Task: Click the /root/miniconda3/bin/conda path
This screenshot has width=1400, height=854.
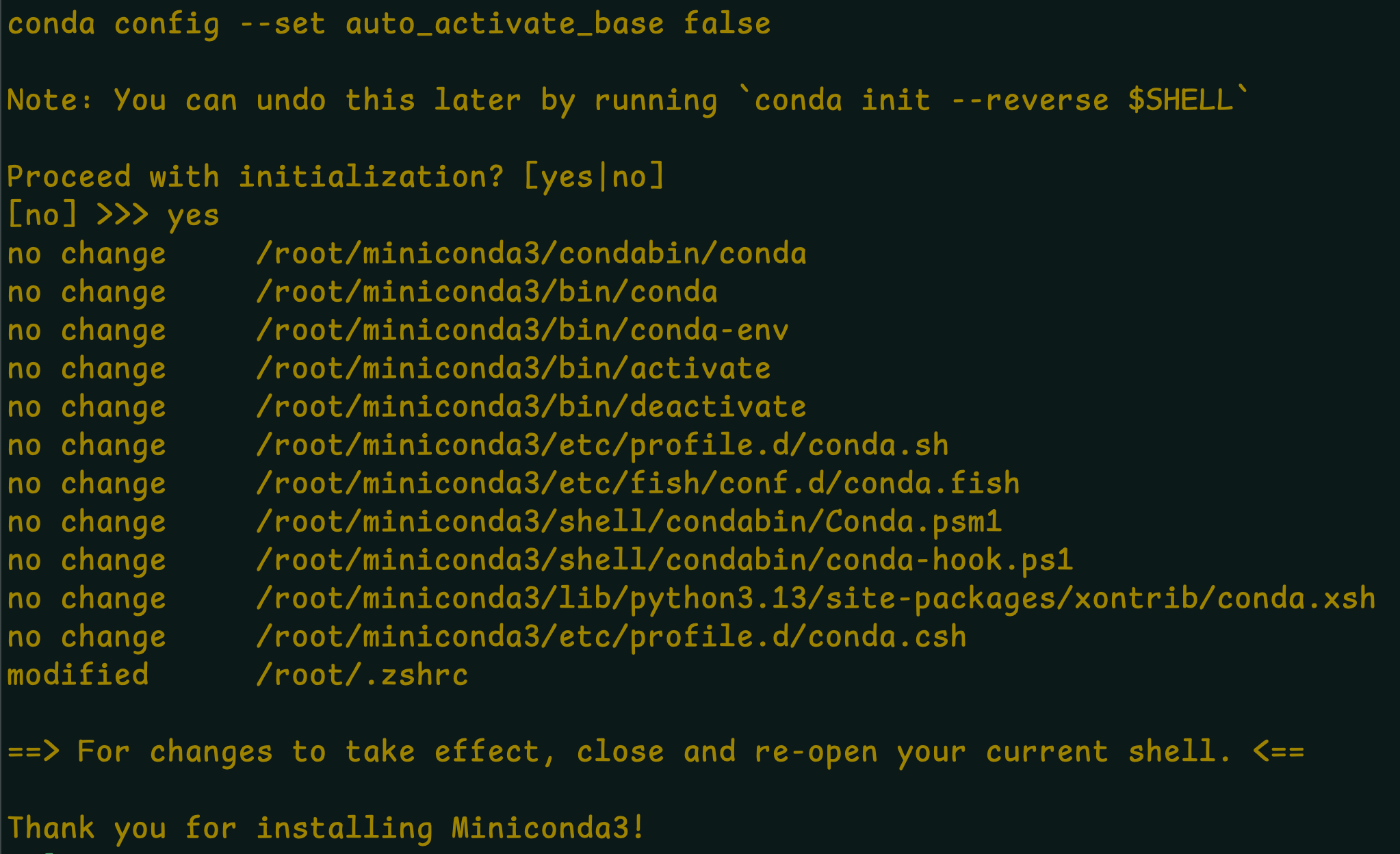Action: [487, 293]
